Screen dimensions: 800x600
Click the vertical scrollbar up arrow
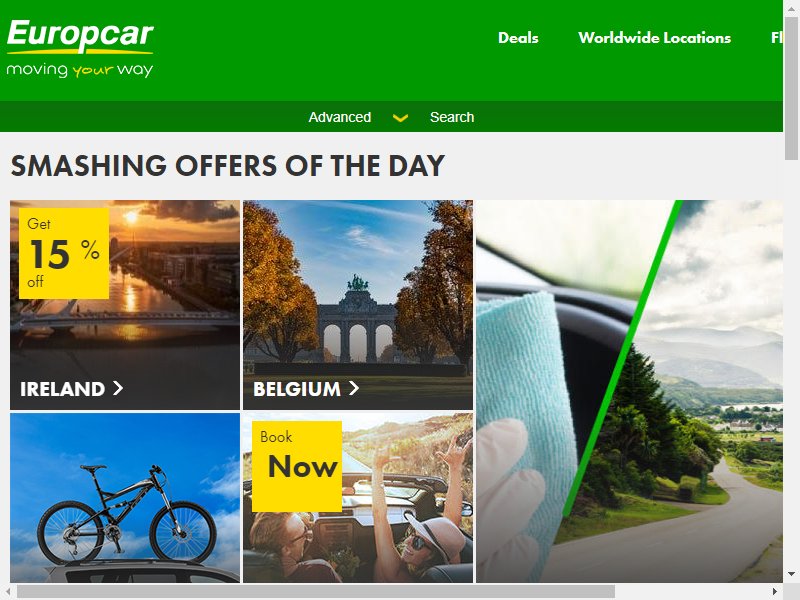(791, 9)
